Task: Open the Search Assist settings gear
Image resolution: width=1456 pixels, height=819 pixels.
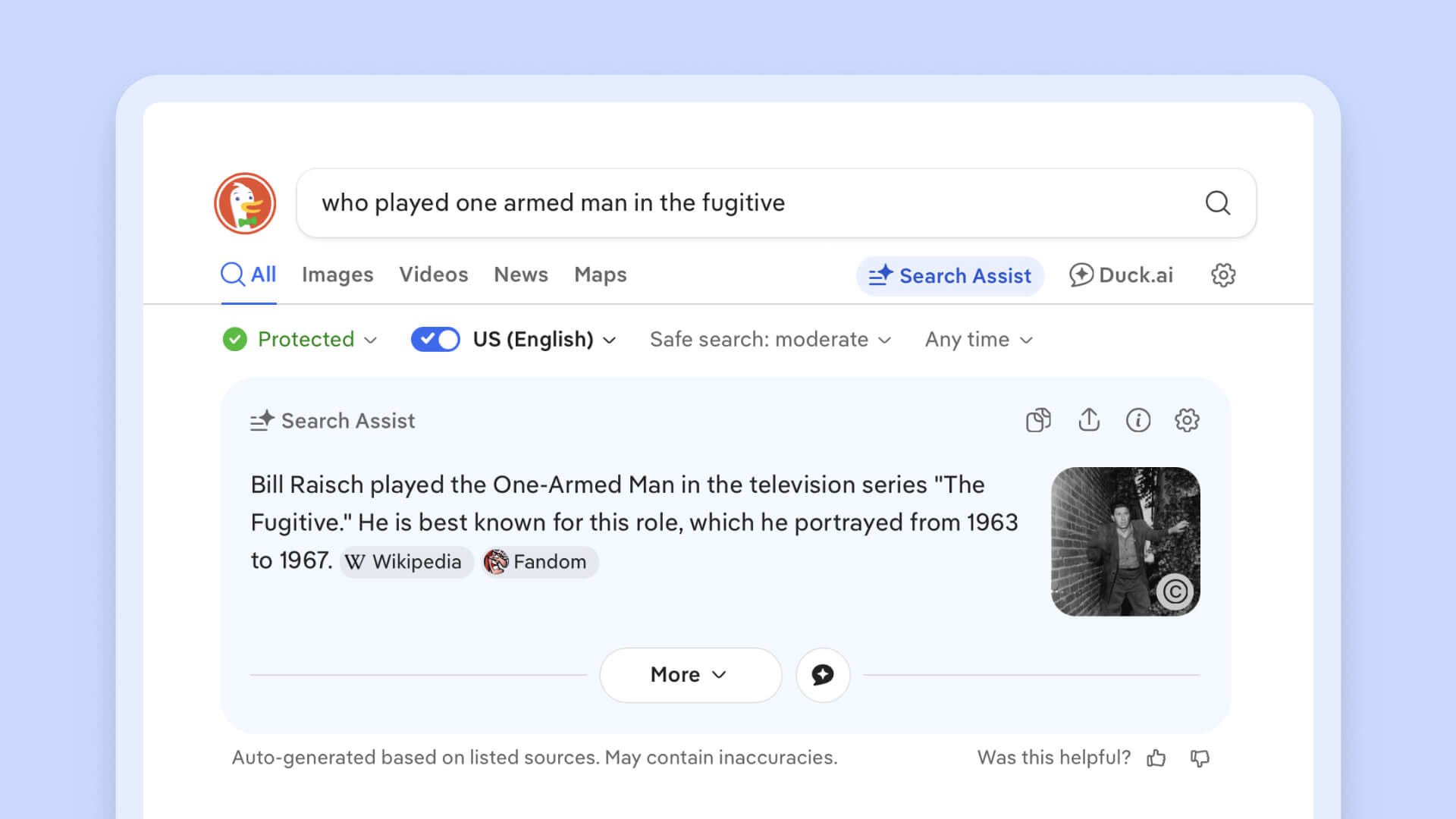Action: pos(1187,420)
